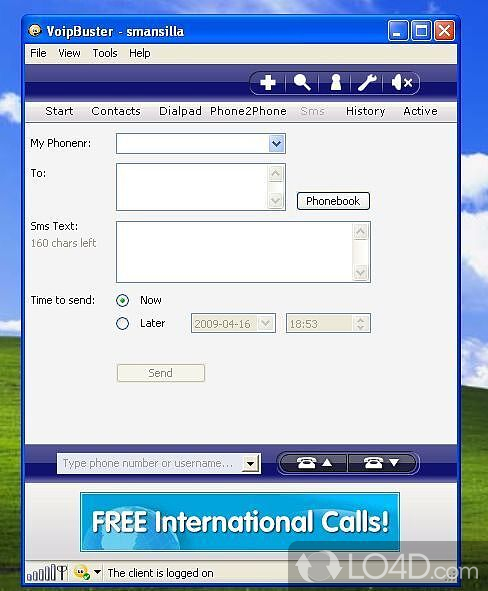Open settings with the wrench icon
488x591 pixels.
coord(367,83)
